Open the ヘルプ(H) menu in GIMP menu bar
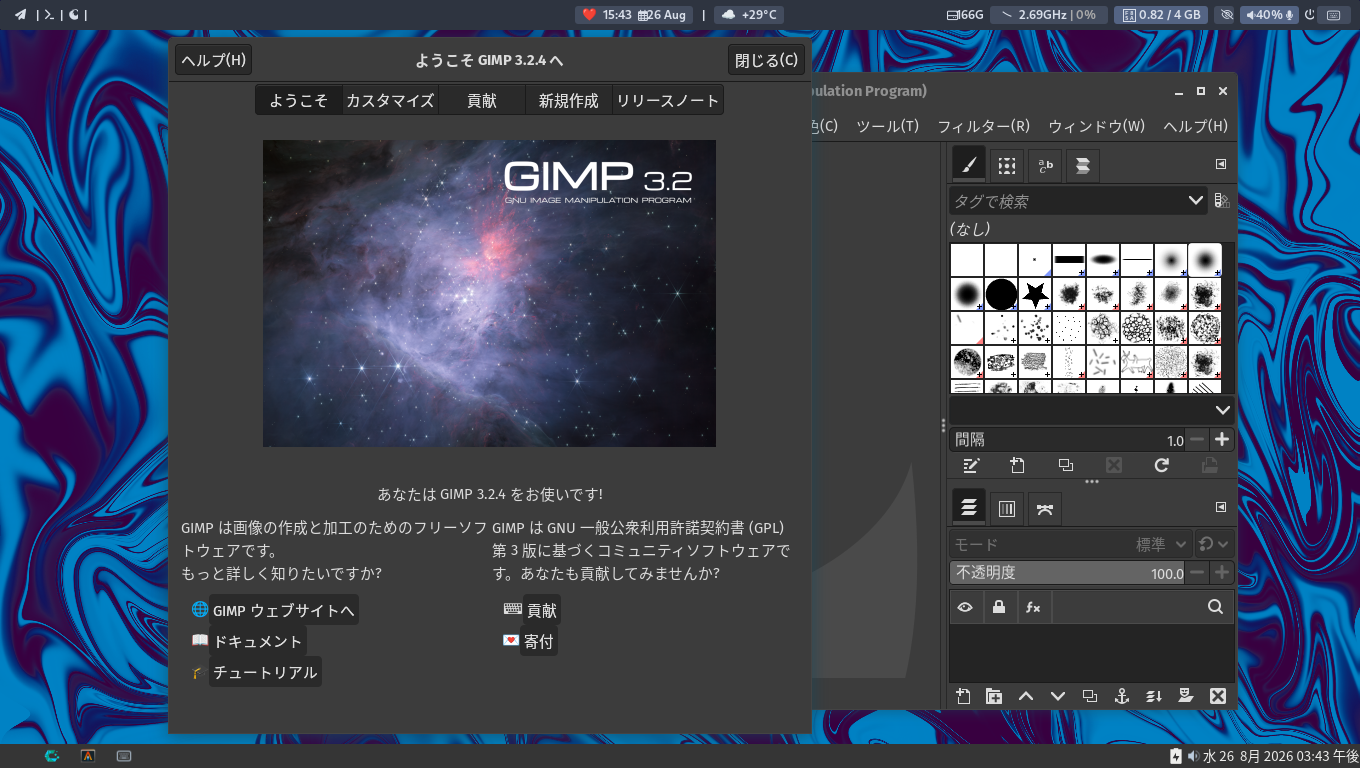The image size is (1360, 768). (1195, 126)
